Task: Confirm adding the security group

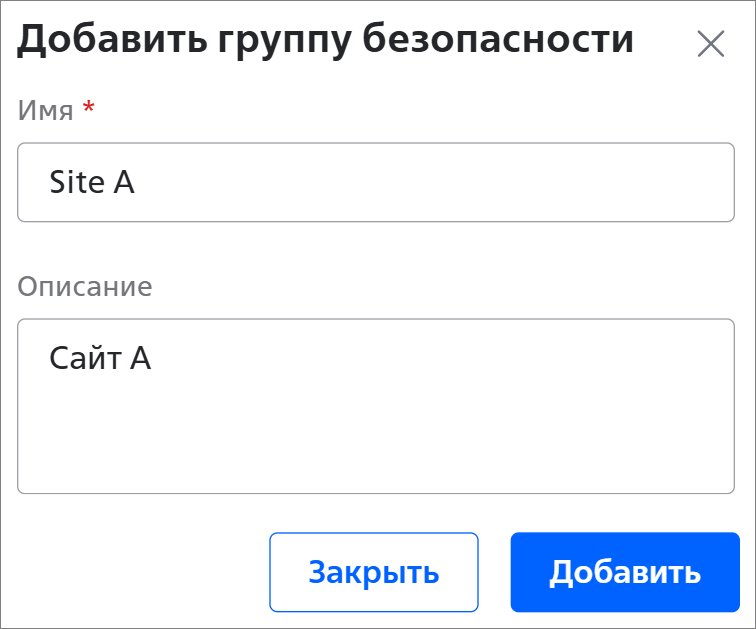Action: 625,572
